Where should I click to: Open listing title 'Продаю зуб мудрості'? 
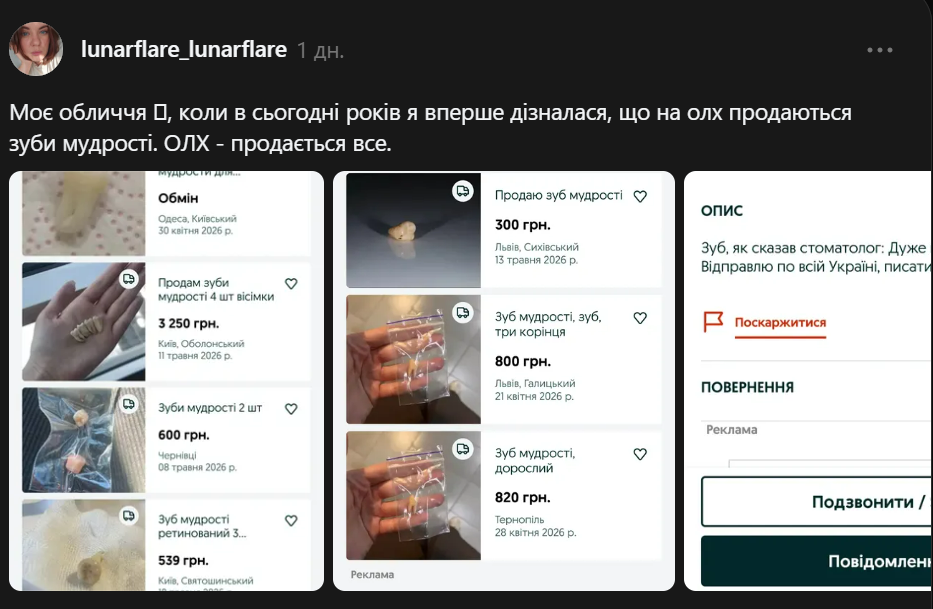[559, 195]
